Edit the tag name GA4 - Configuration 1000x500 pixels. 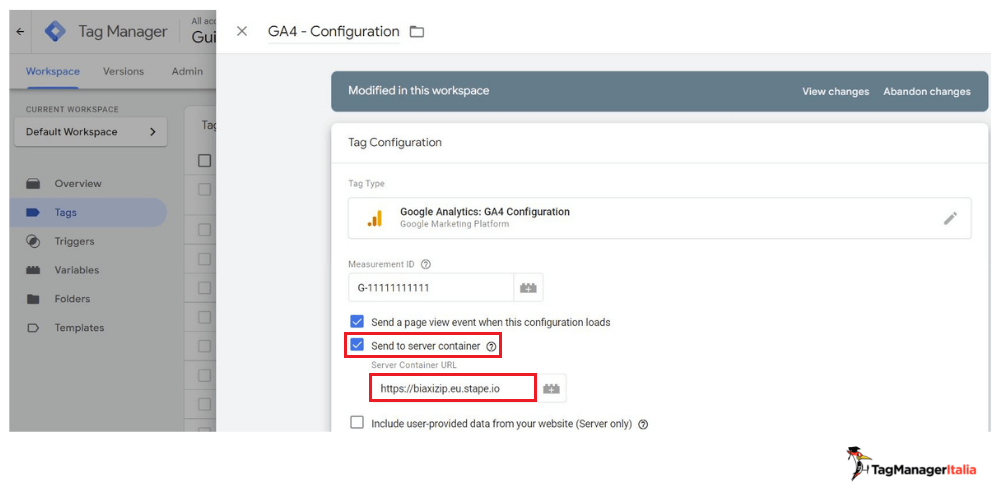(334, 31)
